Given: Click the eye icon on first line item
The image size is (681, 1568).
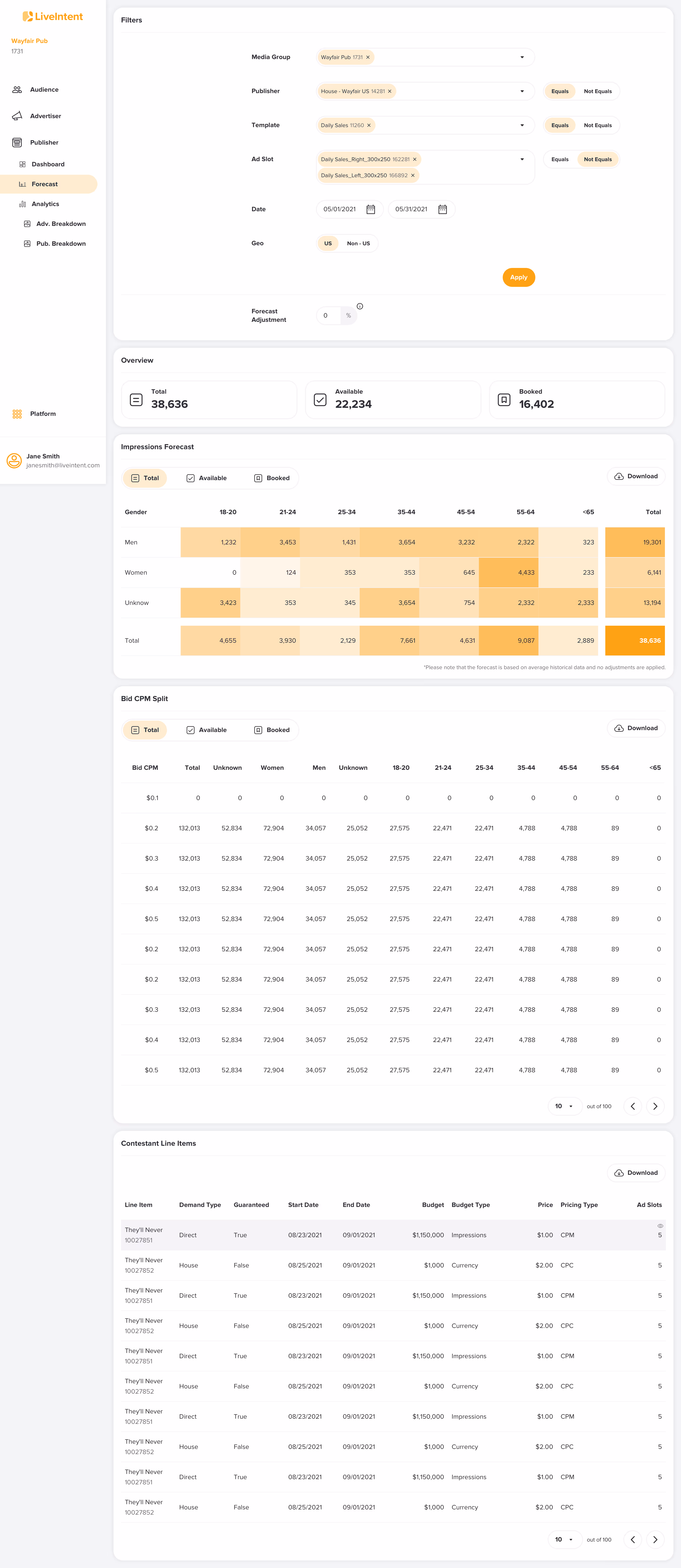Looking at the screenshot, I should click(x=660, y=1226).
